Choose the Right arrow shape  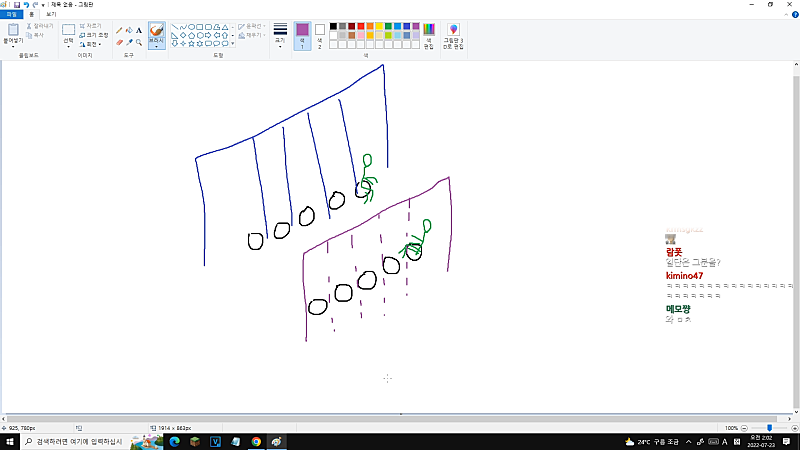tap(208, 35)
